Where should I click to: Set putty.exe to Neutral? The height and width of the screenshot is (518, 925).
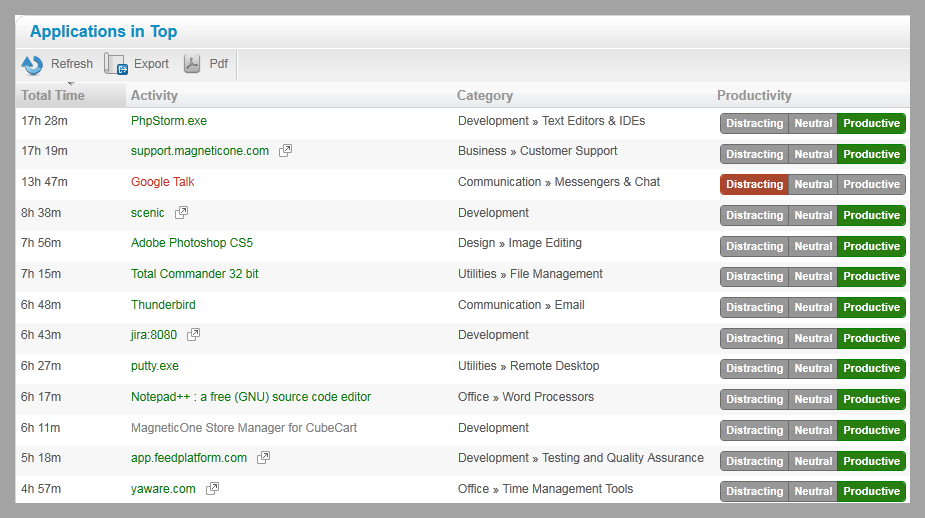click(813, 368)
